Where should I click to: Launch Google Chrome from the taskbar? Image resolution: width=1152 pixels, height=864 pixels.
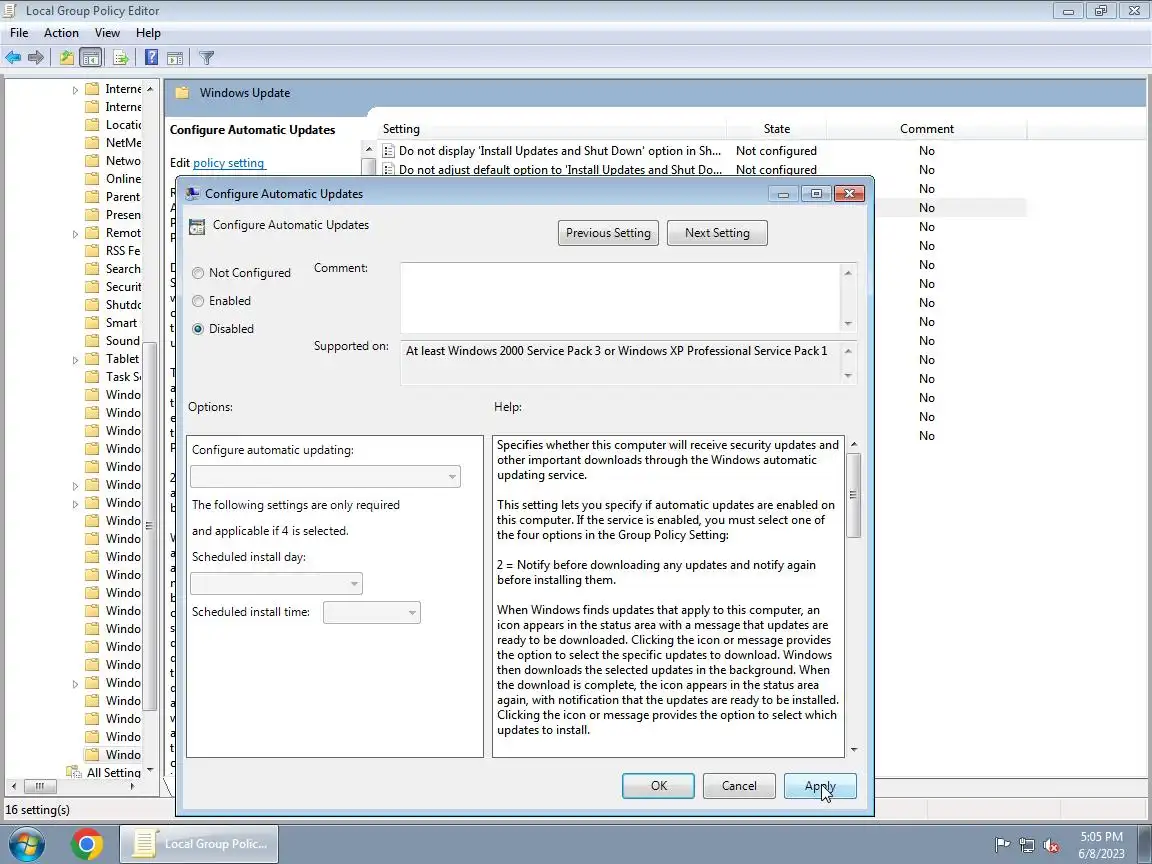(x=87, y=844)
